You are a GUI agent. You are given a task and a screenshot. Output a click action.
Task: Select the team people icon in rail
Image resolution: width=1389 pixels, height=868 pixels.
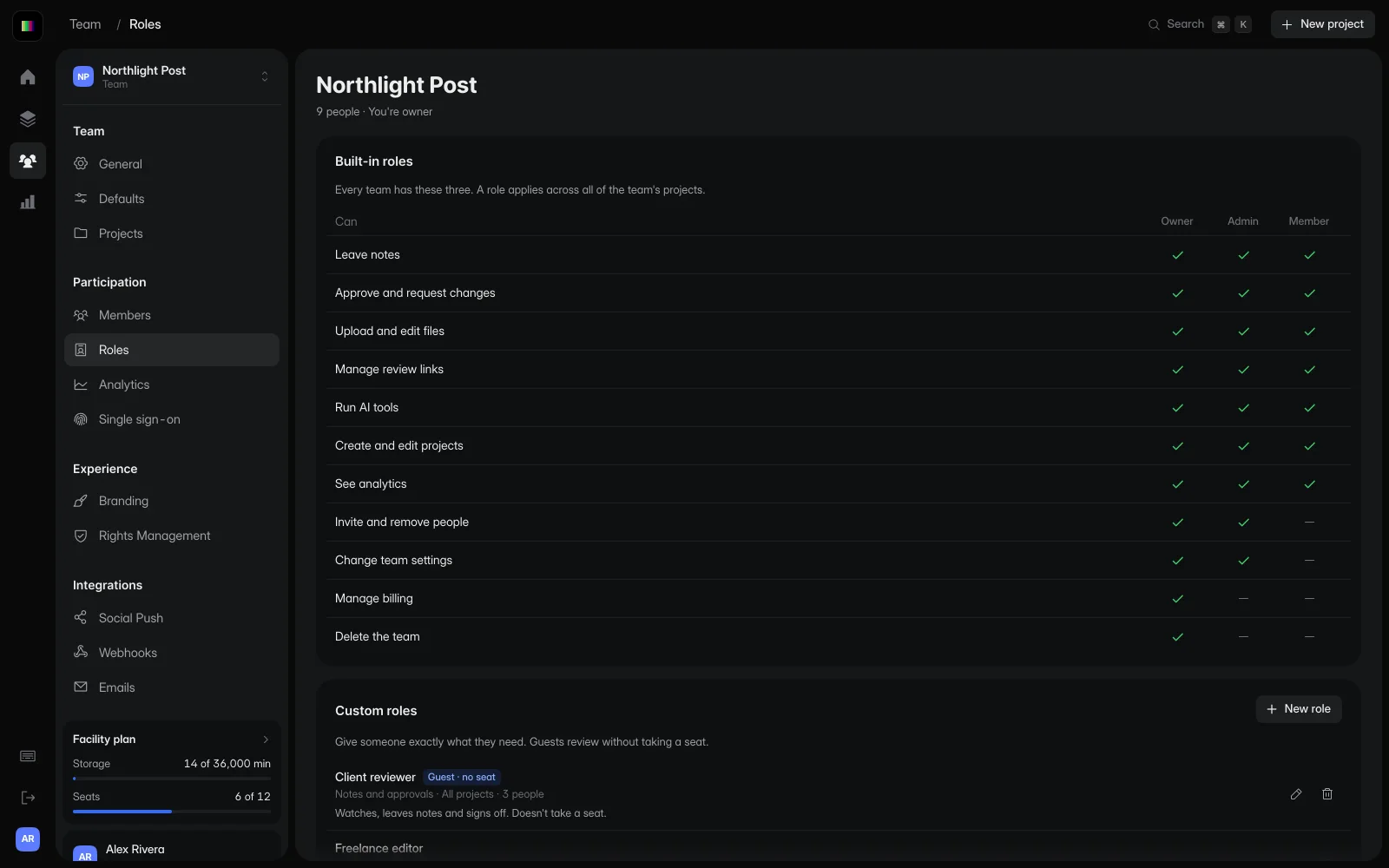[28, 161]
